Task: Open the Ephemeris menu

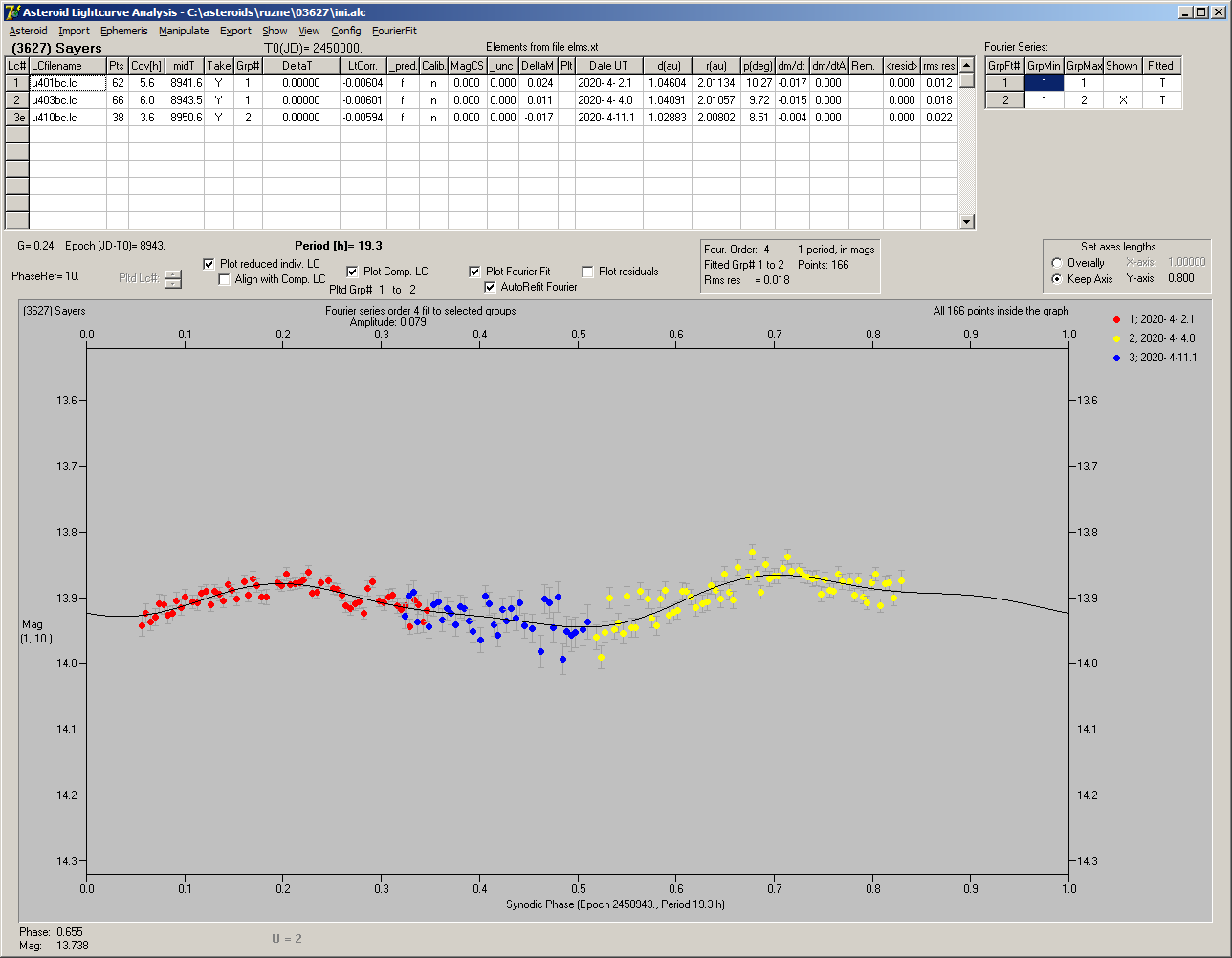Action: 124,31
